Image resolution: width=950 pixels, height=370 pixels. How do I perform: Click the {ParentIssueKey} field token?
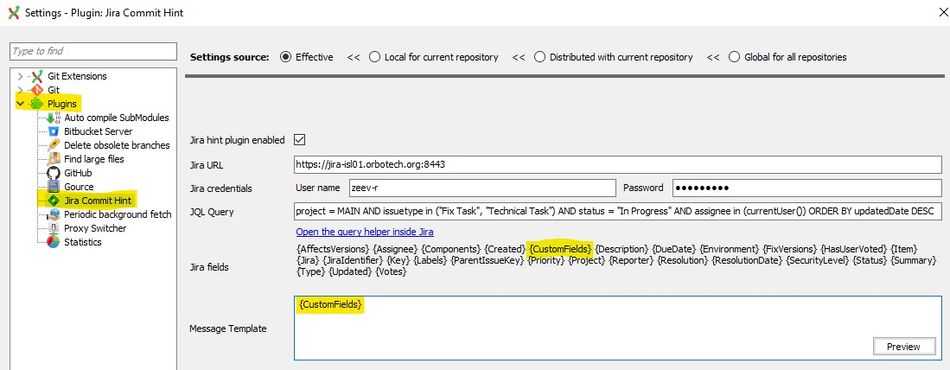click(488, 260)
